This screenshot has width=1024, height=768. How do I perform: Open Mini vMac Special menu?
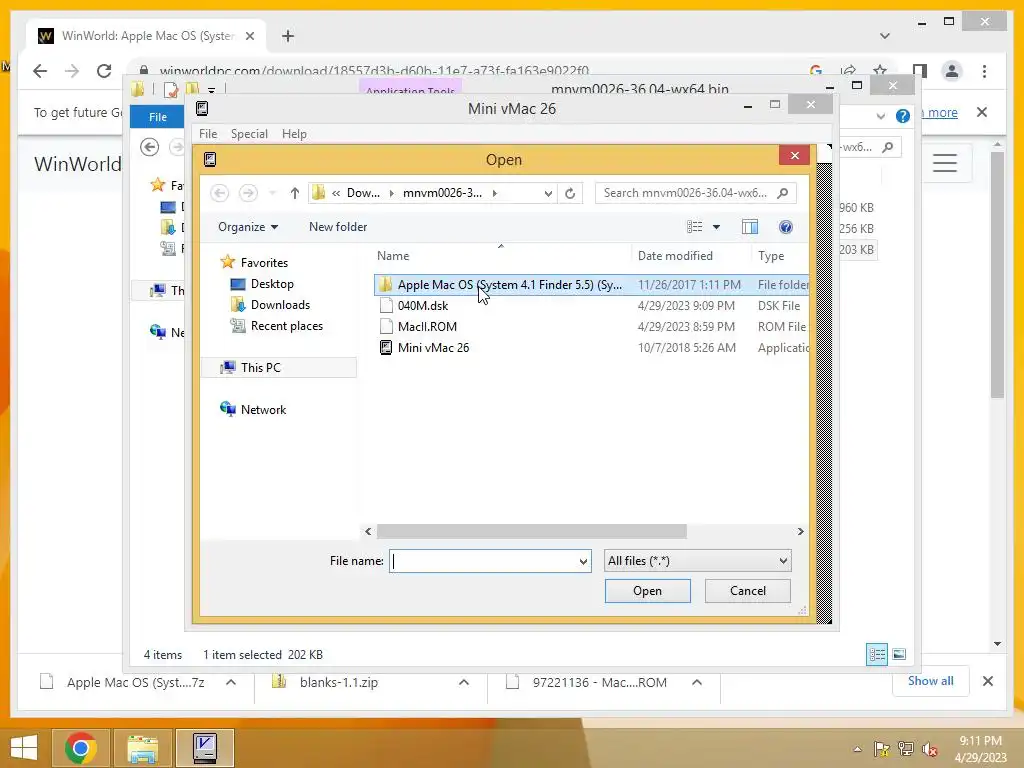(249, 134)
